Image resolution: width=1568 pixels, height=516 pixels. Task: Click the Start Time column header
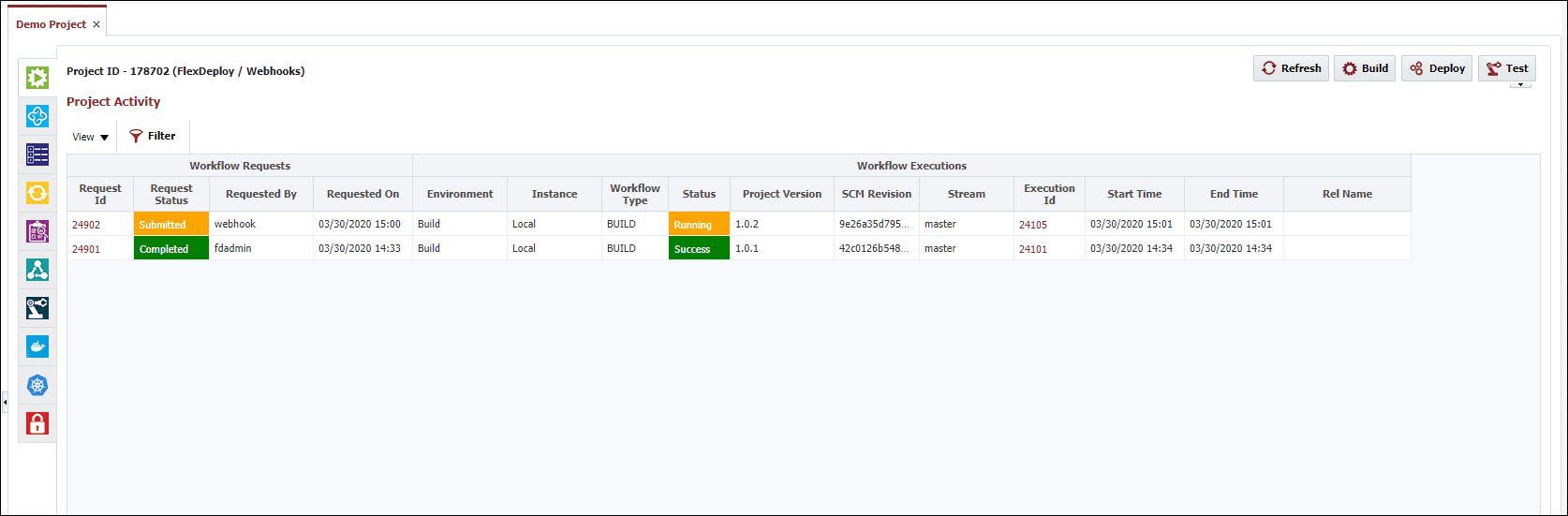click(1134, 194)
